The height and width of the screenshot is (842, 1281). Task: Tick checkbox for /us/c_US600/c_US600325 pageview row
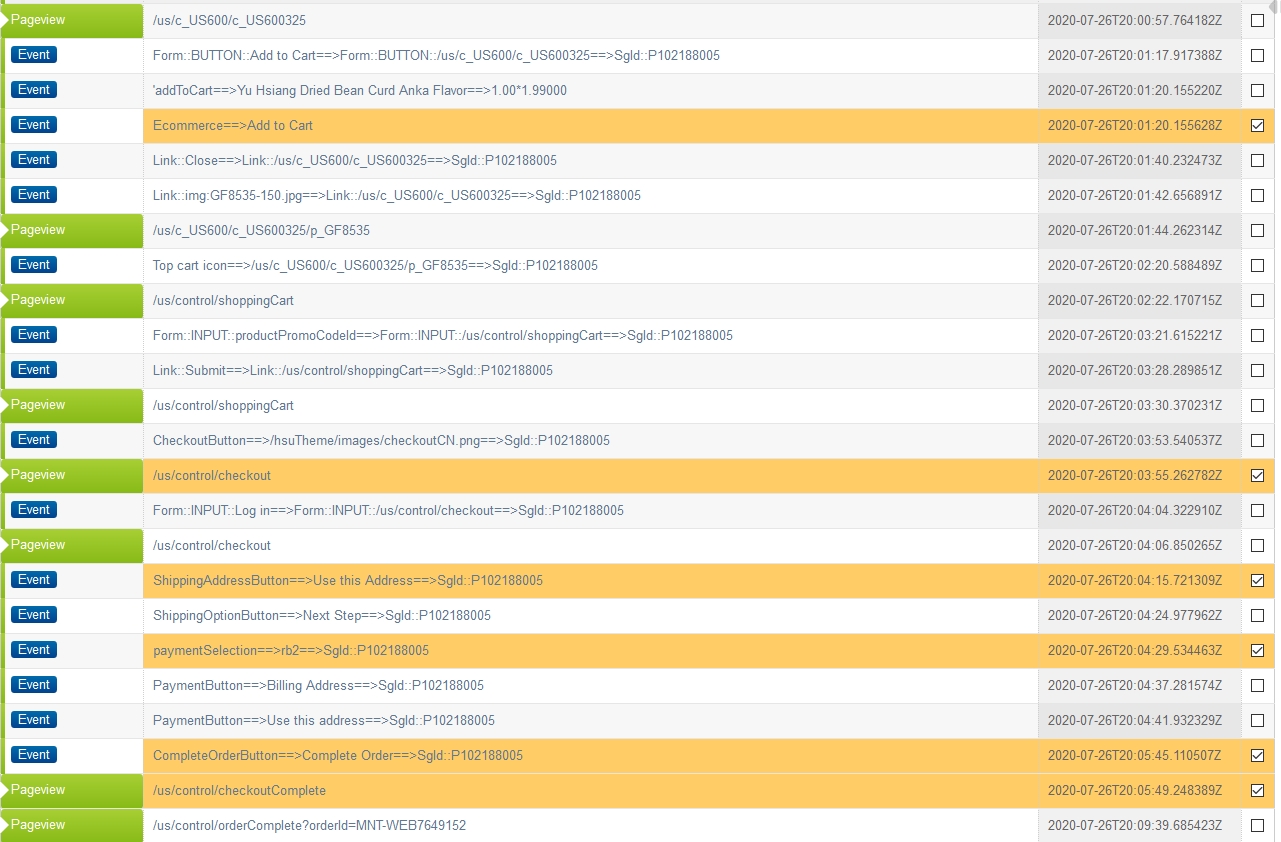1257,21
